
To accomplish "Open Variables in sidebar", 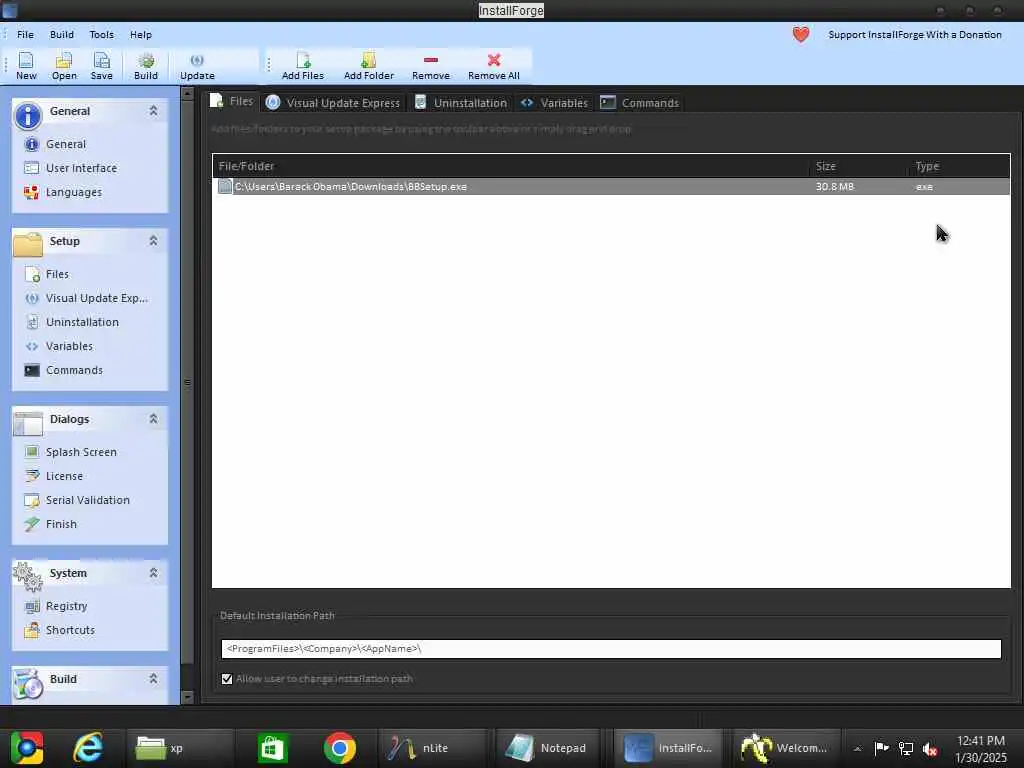I will (59, 346).
